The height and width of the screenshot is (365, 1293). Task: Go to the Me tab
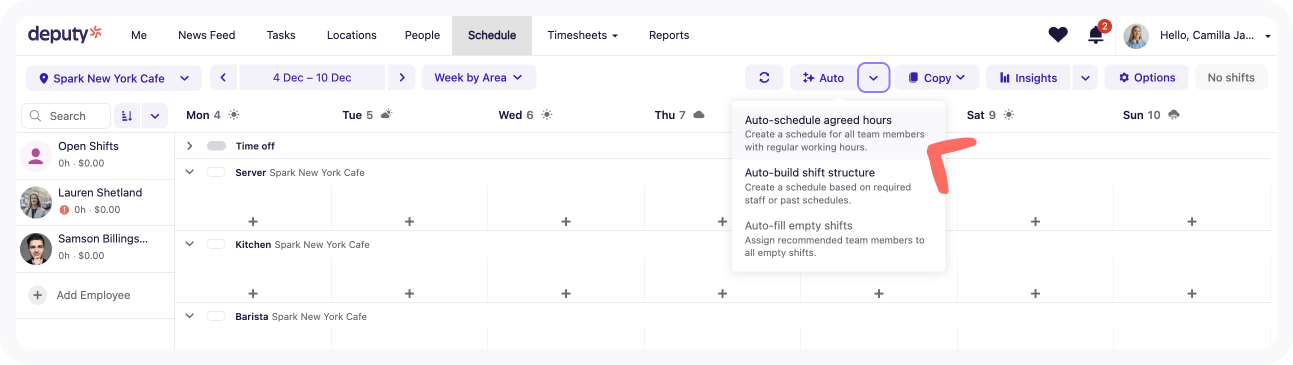click(139, 35)
